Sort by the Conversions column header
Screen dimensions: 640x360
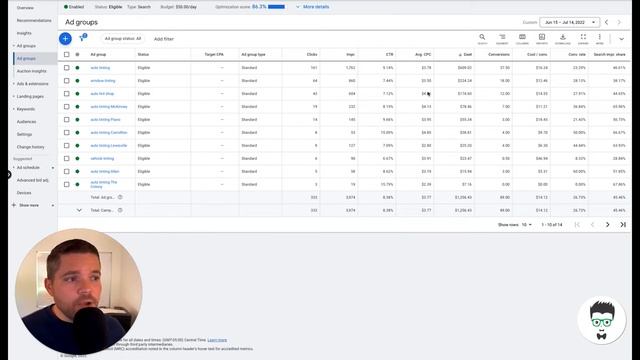(x=499, y=54)
